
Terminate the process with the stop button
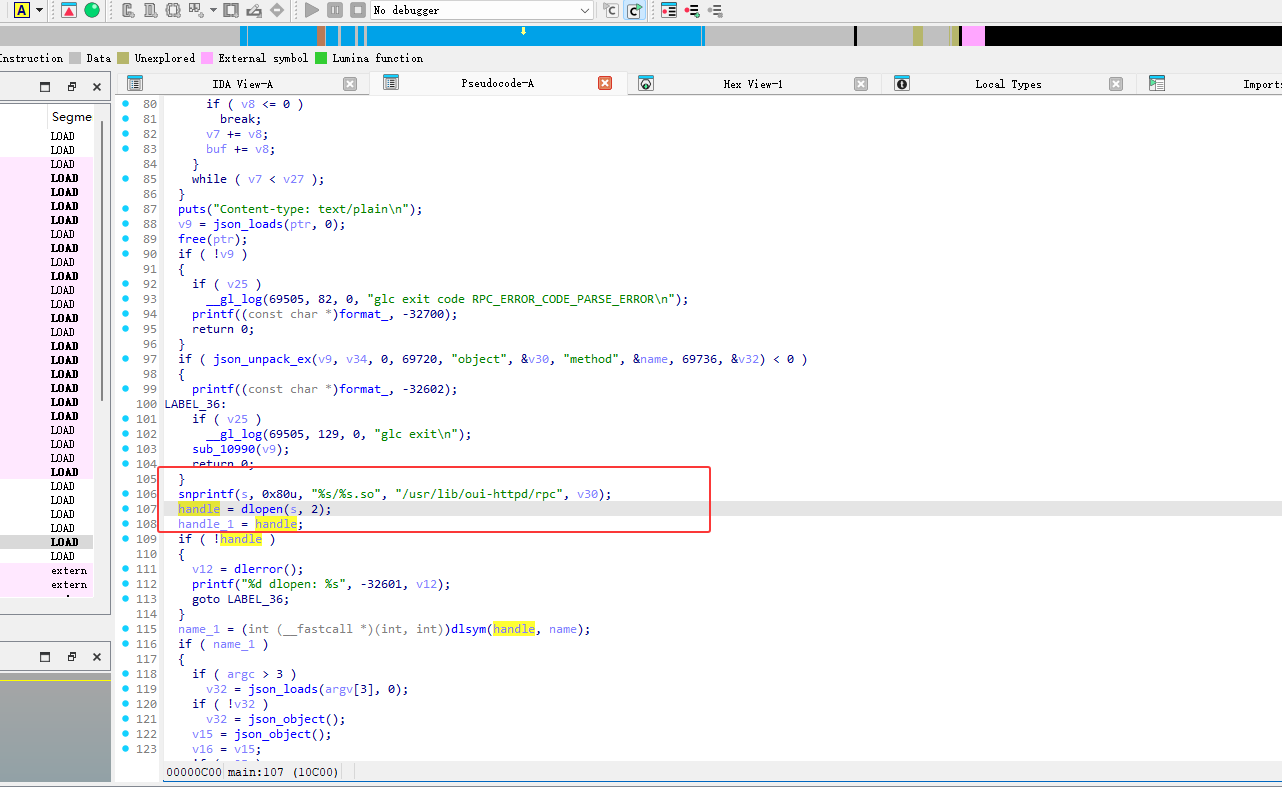coord(358,10)
